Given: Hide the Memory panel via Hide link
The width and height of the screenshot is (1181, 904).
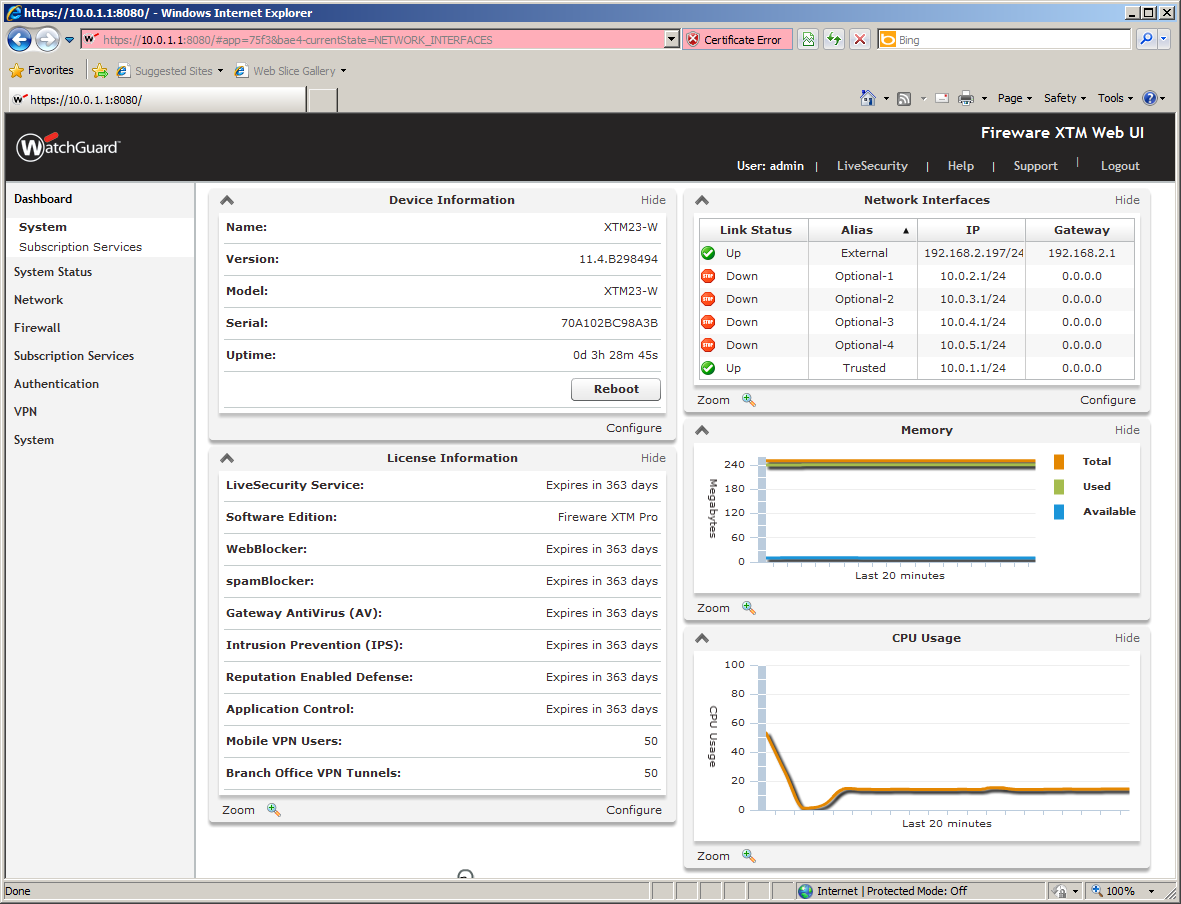Looking at the screenshot, I should point(1128,430).
